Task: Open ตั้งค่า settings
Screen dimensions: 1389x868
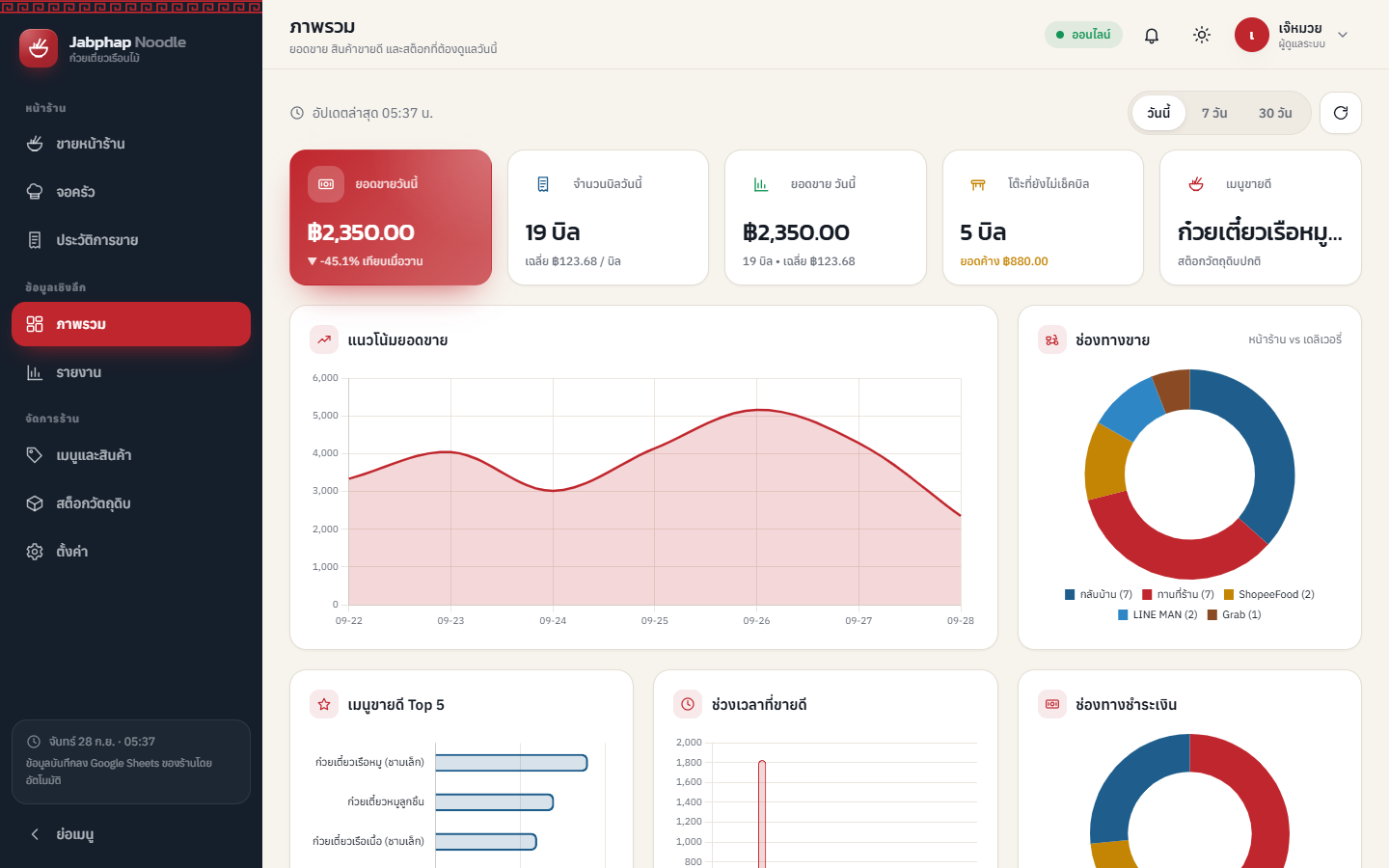Action: (x=131, y=552)
